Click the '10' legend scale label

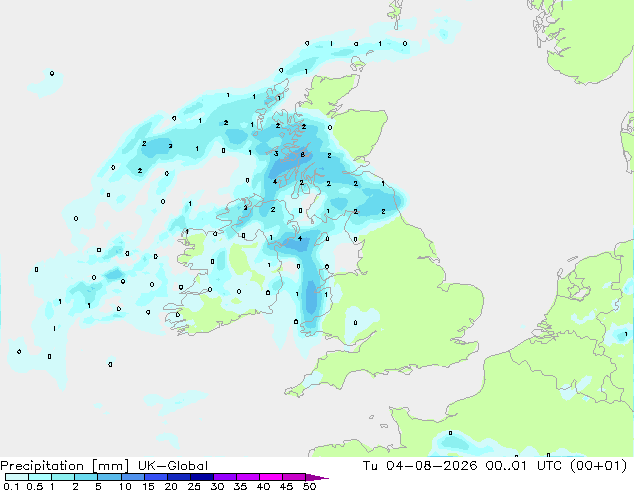pos(125,486)
